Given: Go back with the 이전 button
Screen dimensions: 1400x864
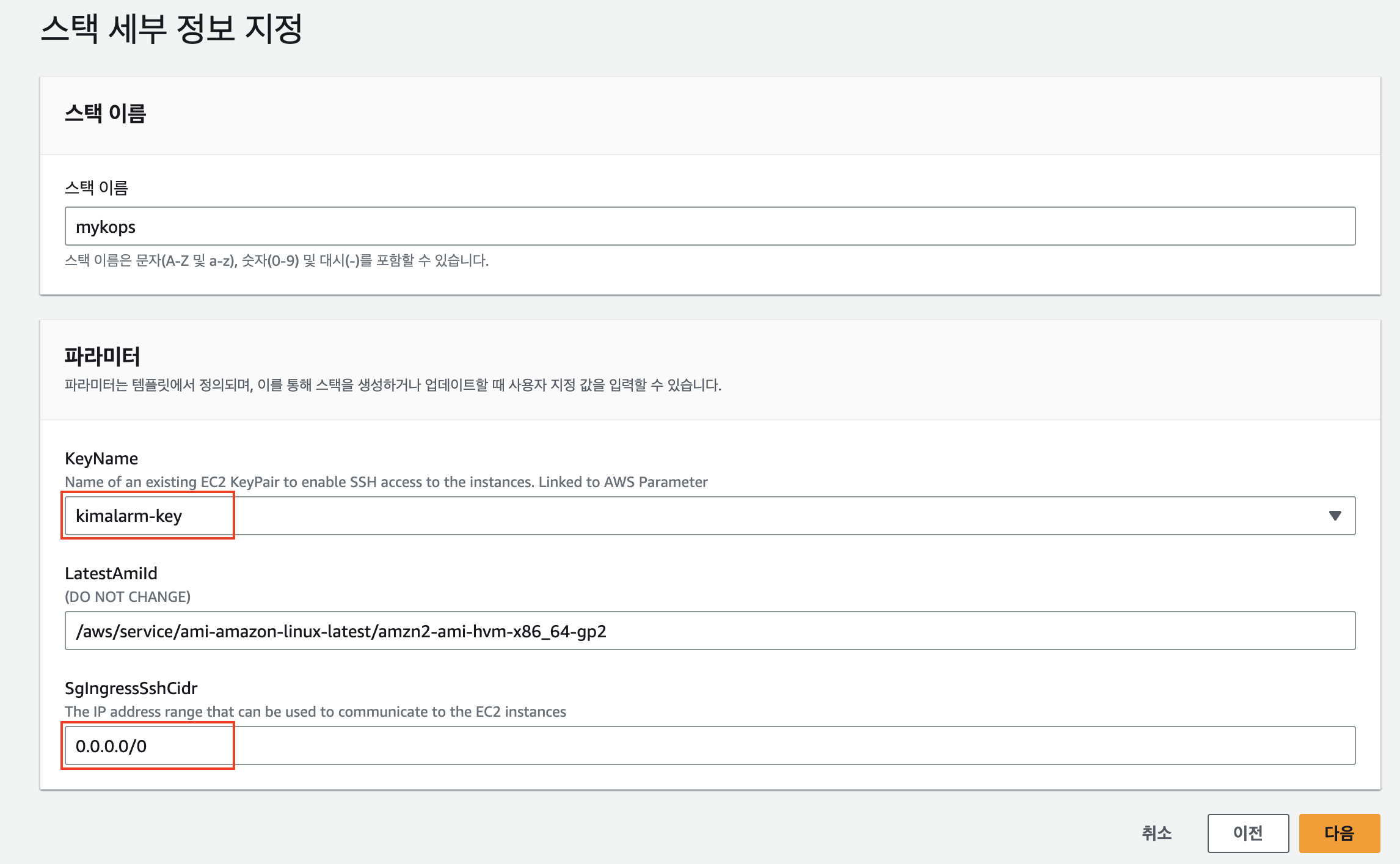Looking at the screenshot, I should coord(1247,833).
